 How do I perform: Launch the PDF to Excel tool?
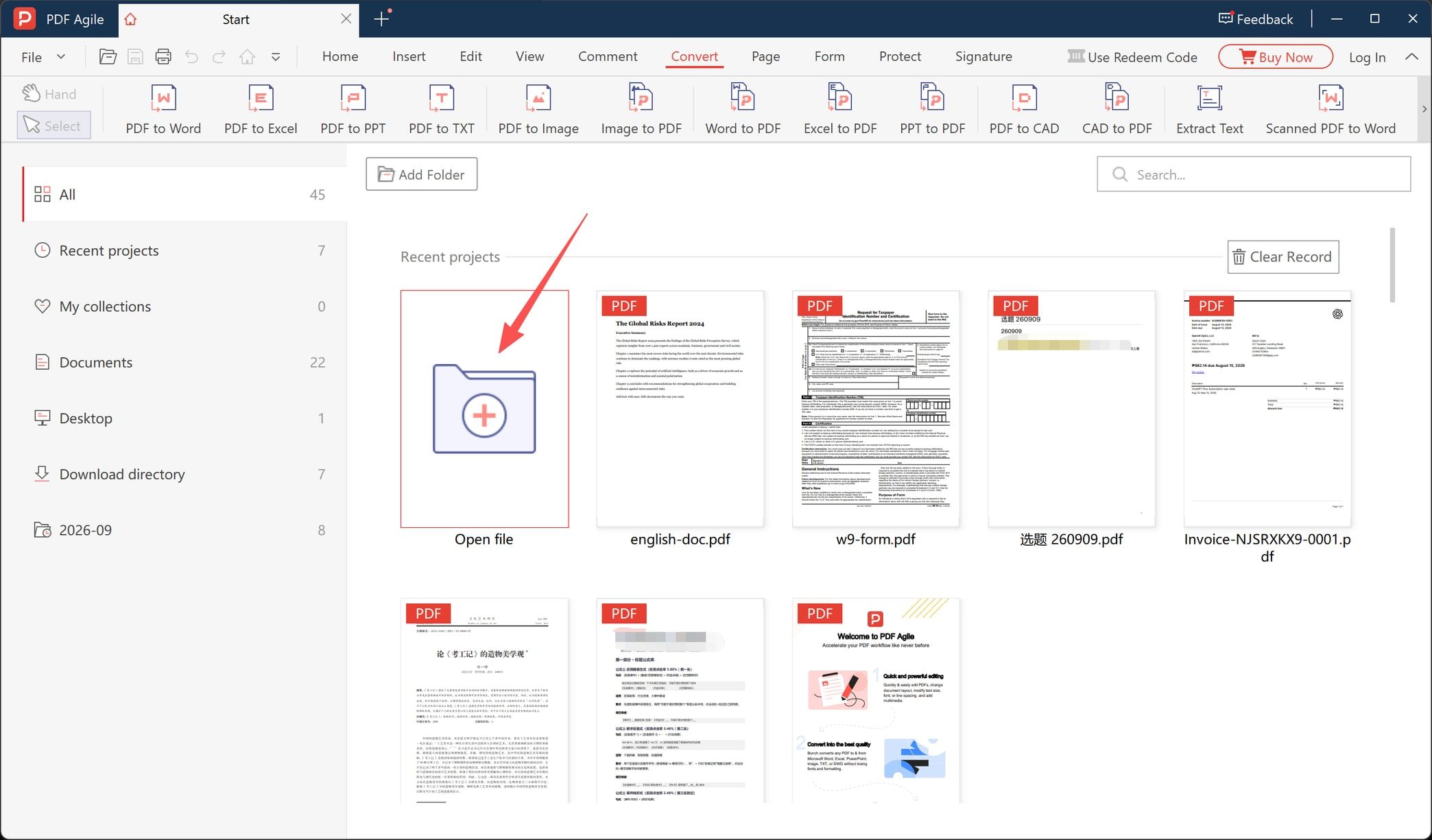click(261, 109)
